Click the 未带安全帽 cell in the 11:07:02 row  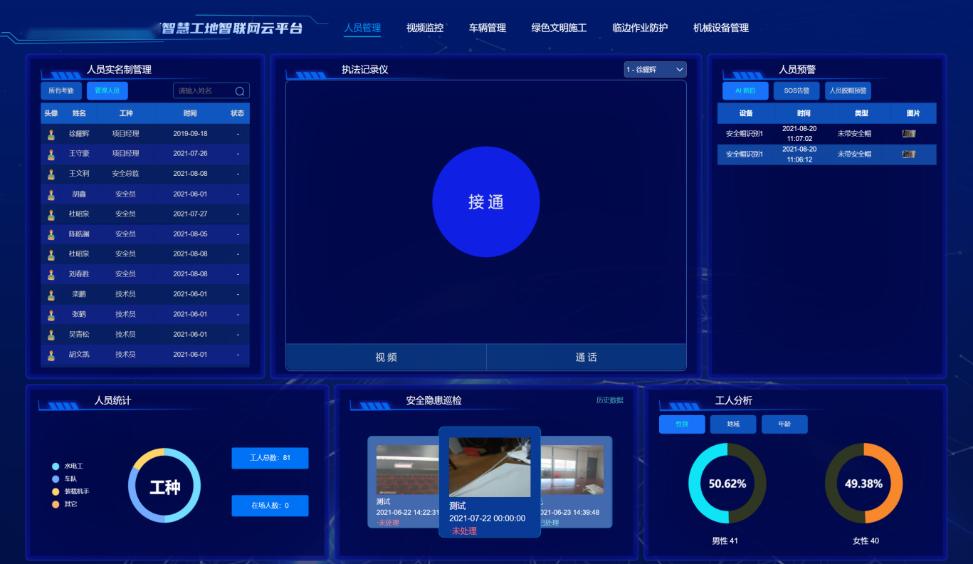pos(854,133)
